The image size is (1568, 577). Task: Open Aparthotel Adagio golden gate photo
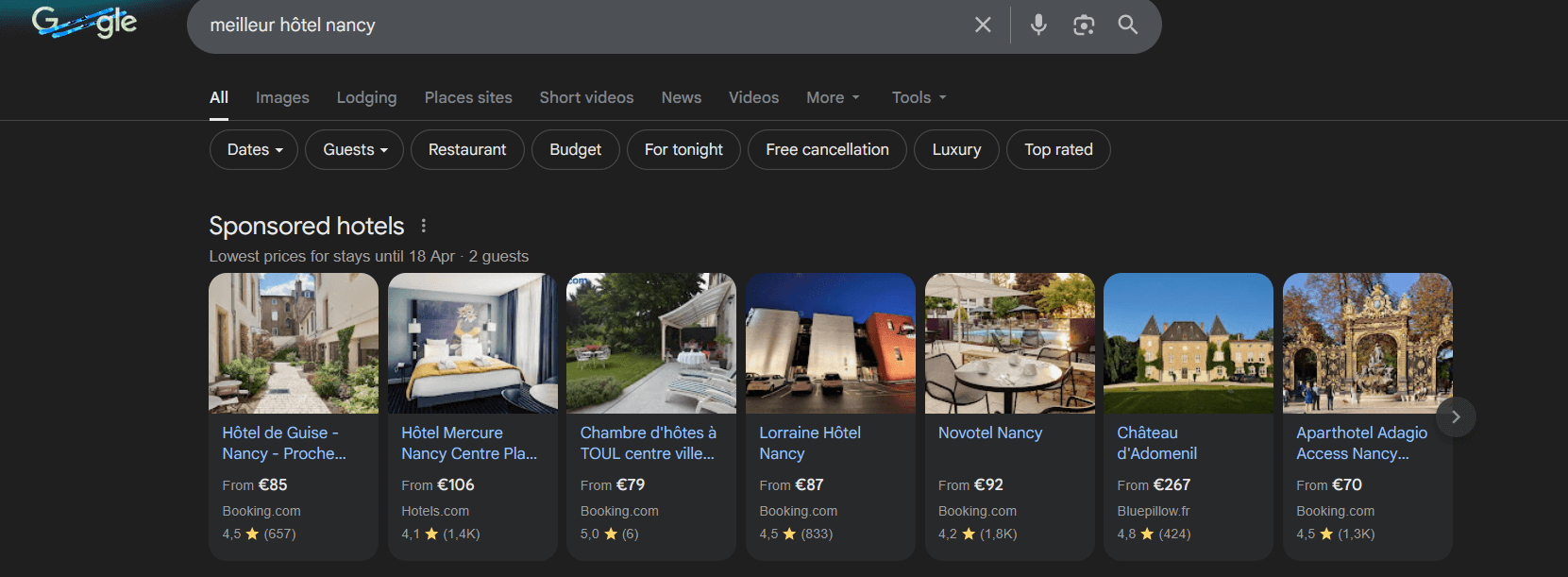click(1368, 343)
